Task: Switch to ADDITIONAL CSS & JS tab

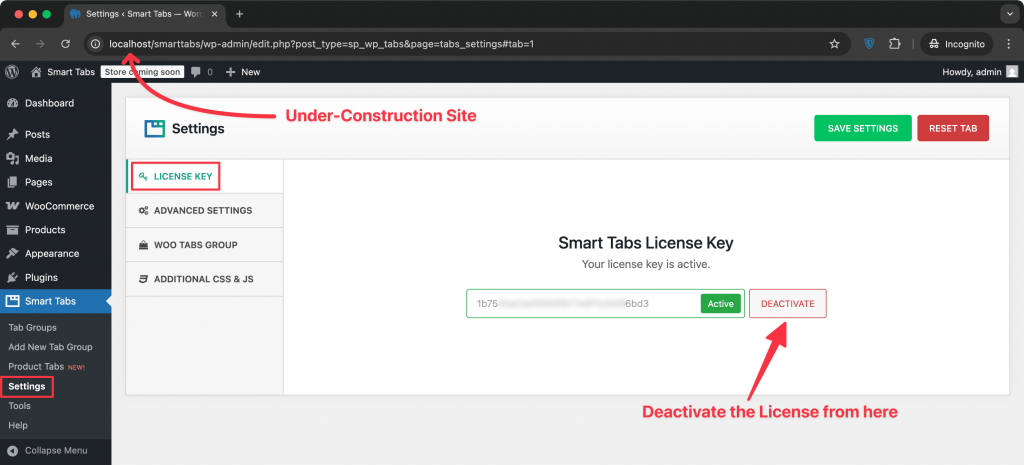Action: coord(204,279)
